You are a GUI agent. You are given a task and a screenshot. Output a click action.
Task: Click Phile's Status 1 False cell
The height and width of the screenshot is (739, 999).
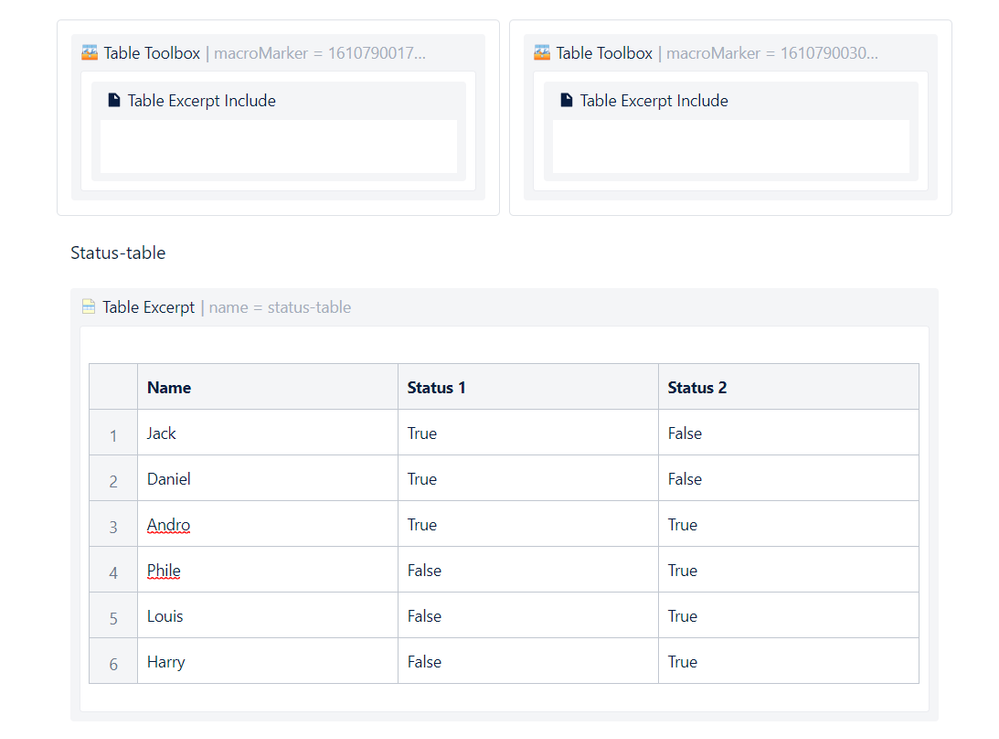(x=528, y=570)
